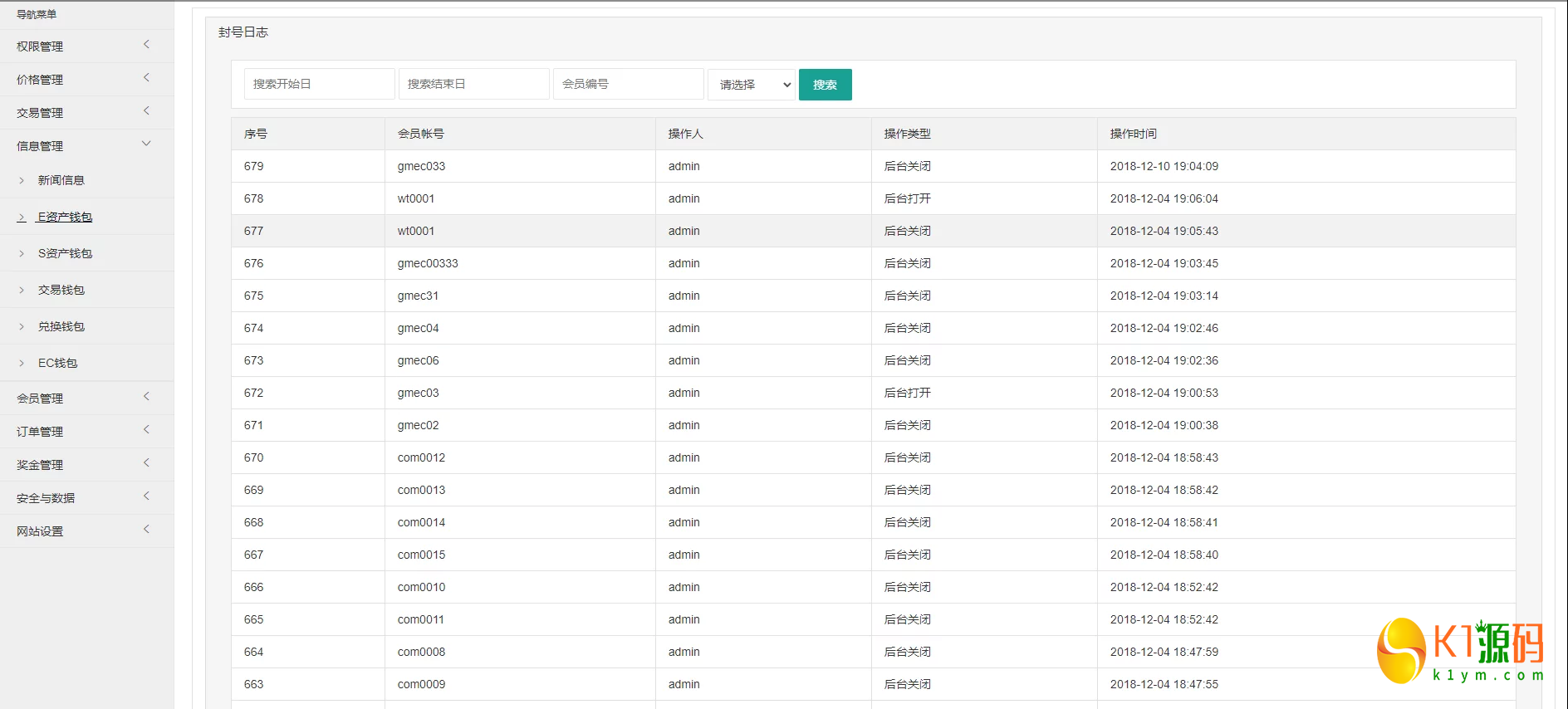The width and height of the screenshot is (1568, 709).
Task: Focus the 搜索结束日 date field
Action: pos(474,84)
